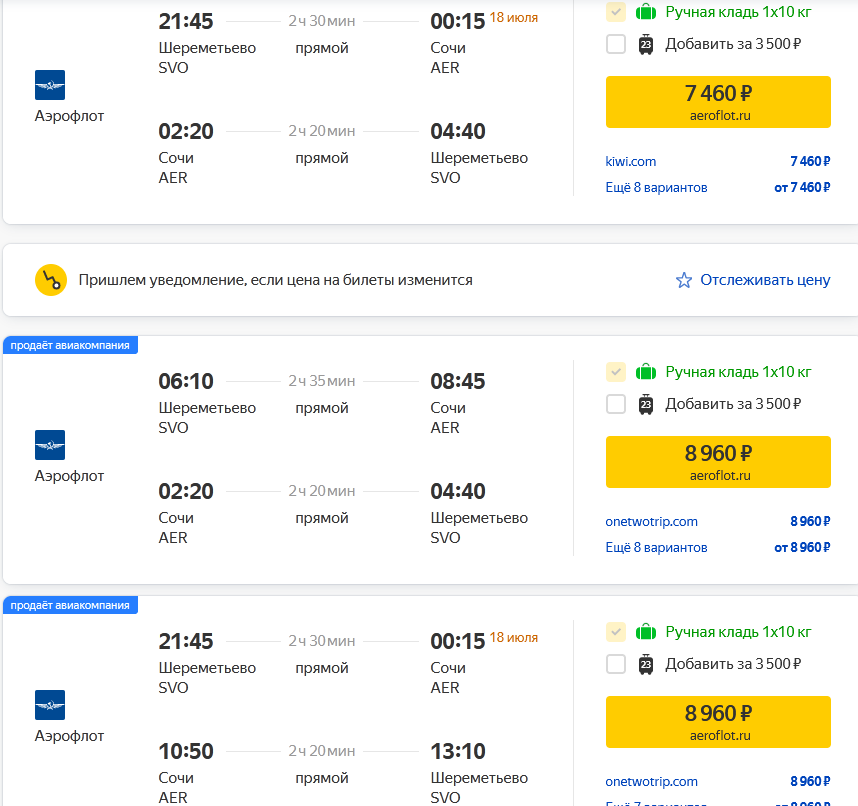
Task: Open the onetwotrip.com link in the 06:10 flight card
Action: [652, 521]
